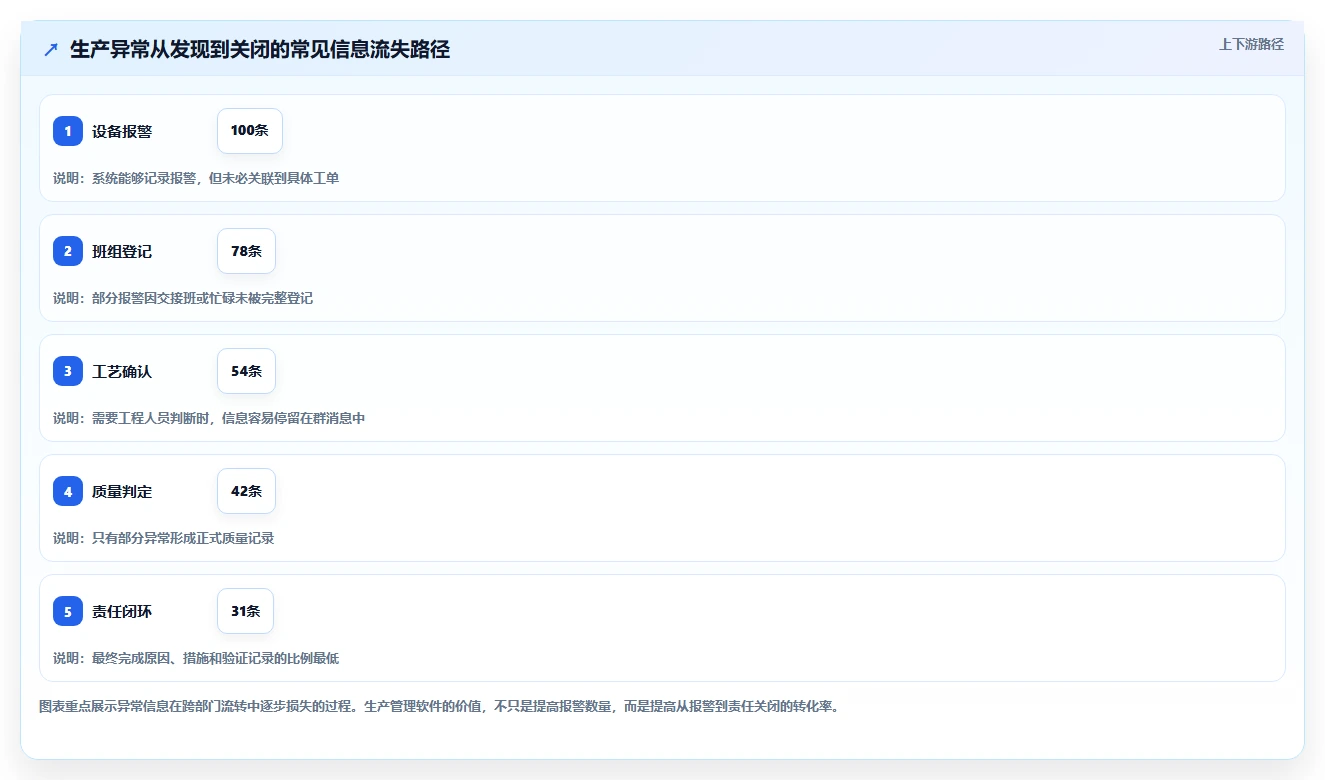
Task: Click the 54条 value pill
Action: (246, 371)
